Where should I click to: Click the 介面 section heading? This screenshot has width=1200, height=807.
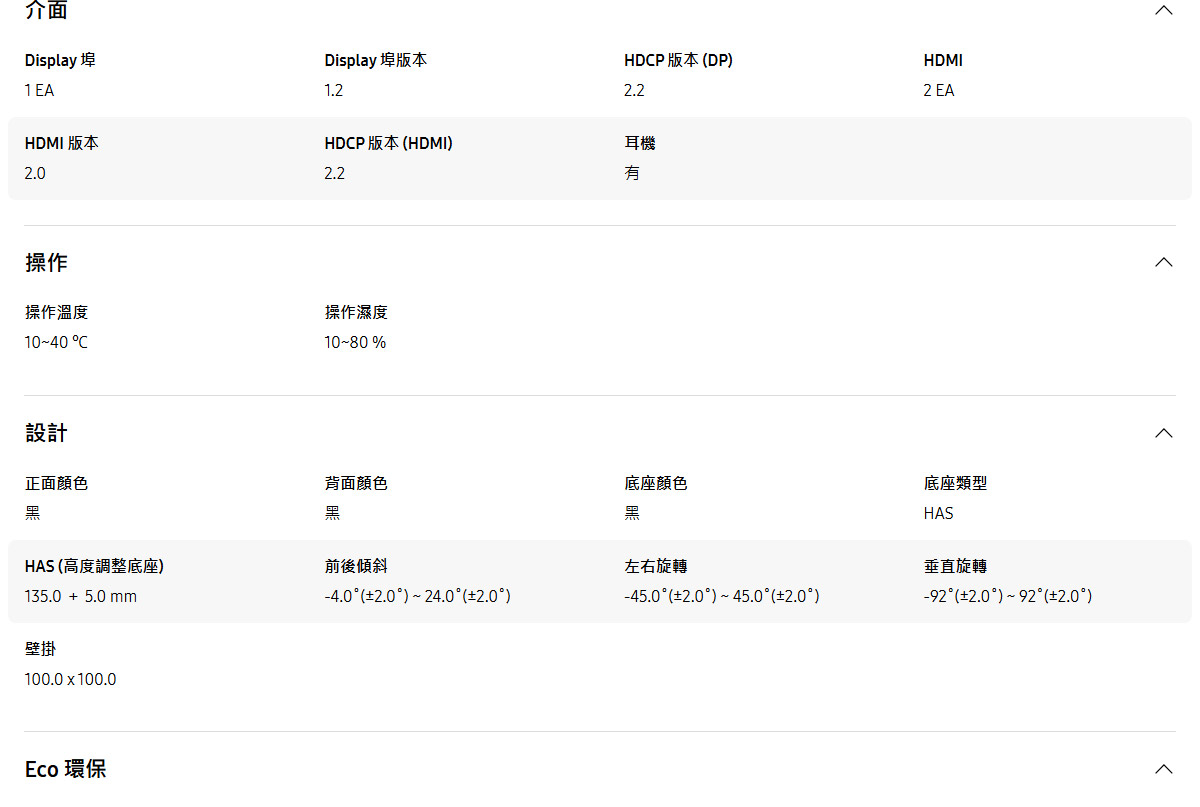(x=46, y=10)
